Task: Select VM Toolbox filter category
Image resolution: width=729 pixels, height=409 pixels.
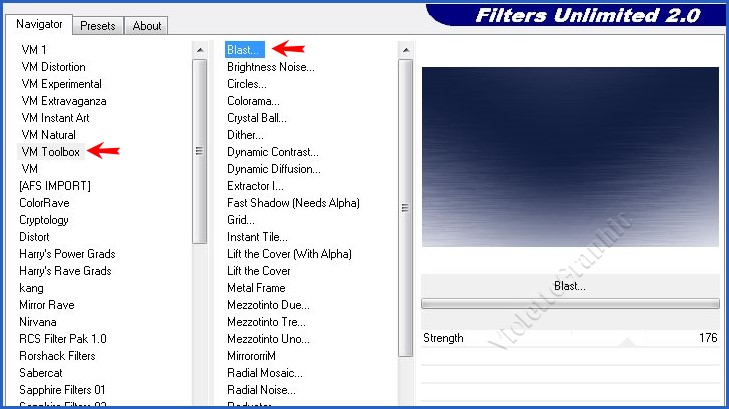Action: pos(50,152)
